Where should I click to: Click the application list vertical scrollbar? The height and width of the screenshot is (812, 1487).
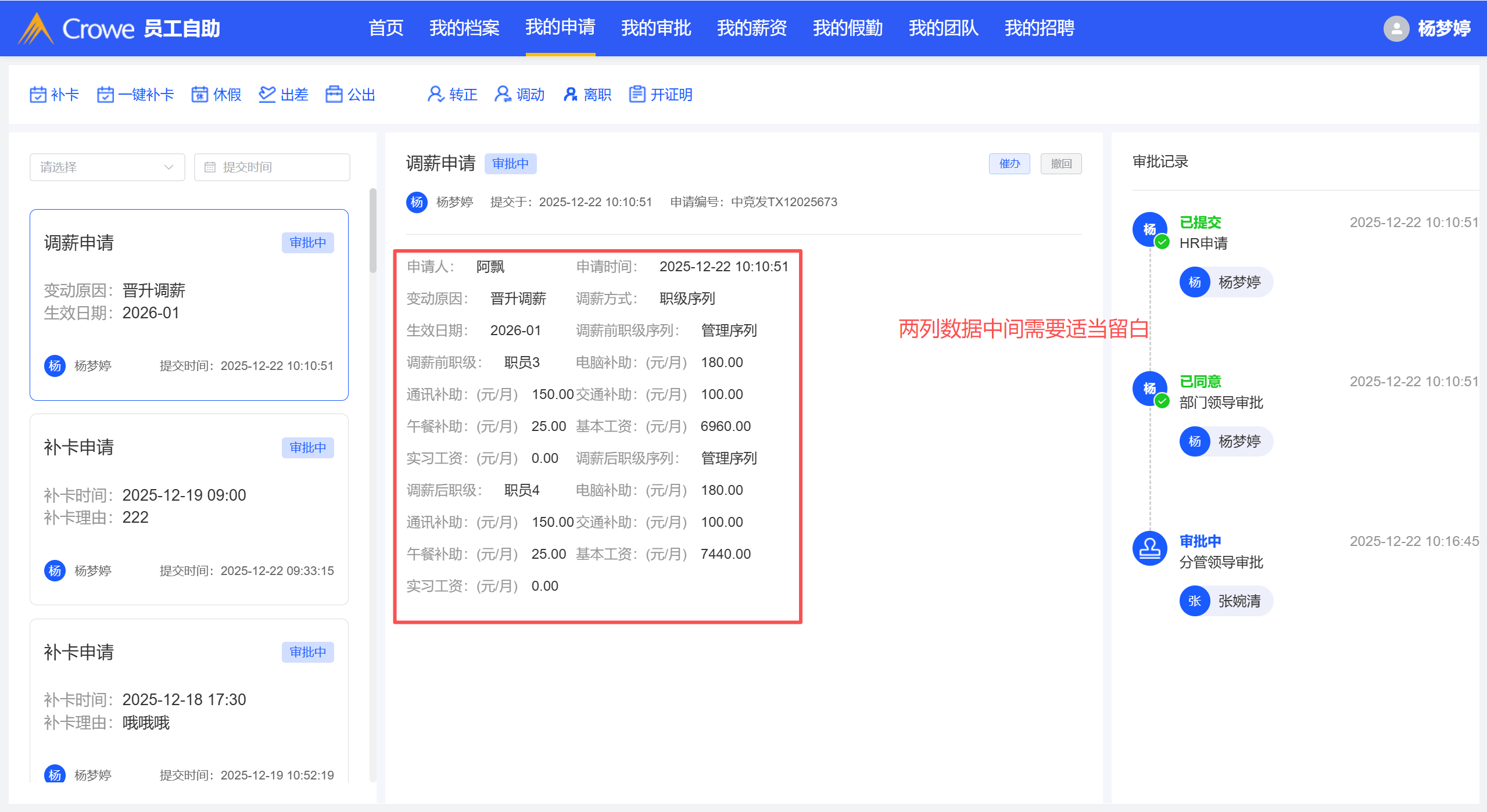[372, 231]
